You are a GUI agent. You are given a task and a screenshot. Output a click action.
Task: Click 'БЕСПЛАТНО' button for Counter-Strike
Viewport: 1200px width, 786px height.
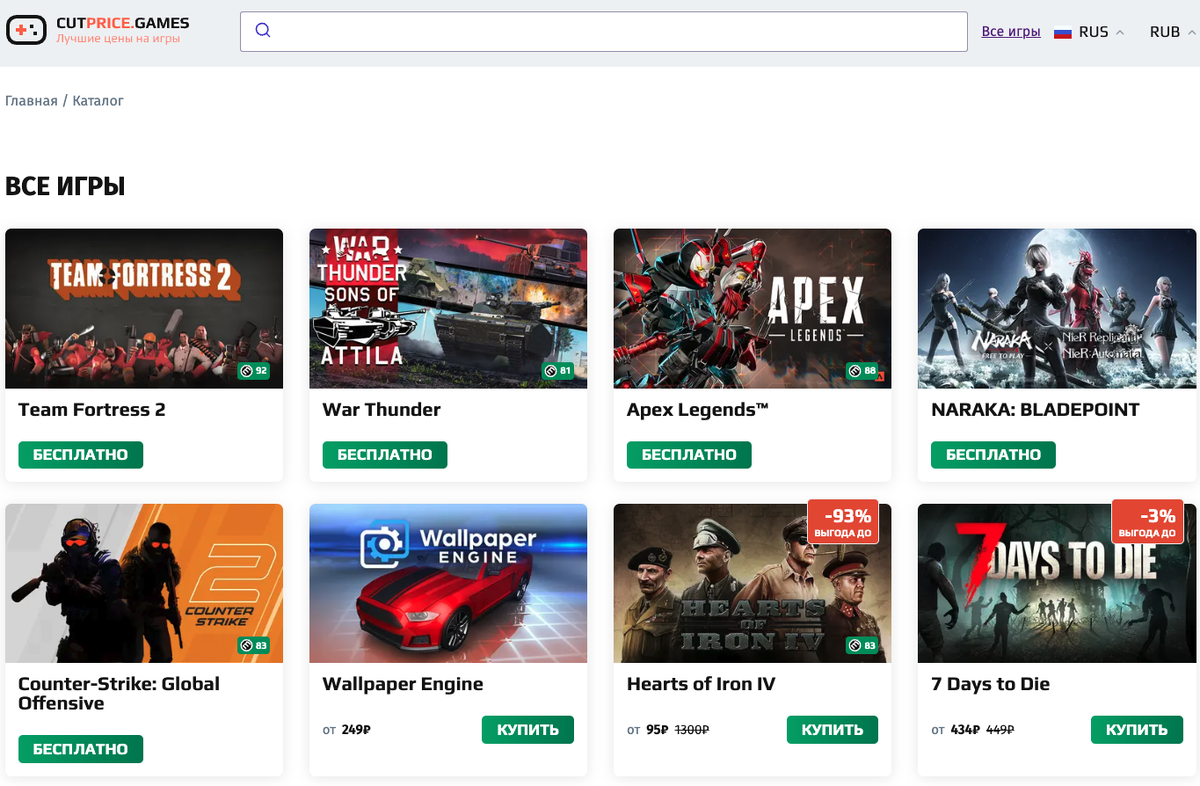[x=81, y=749]
